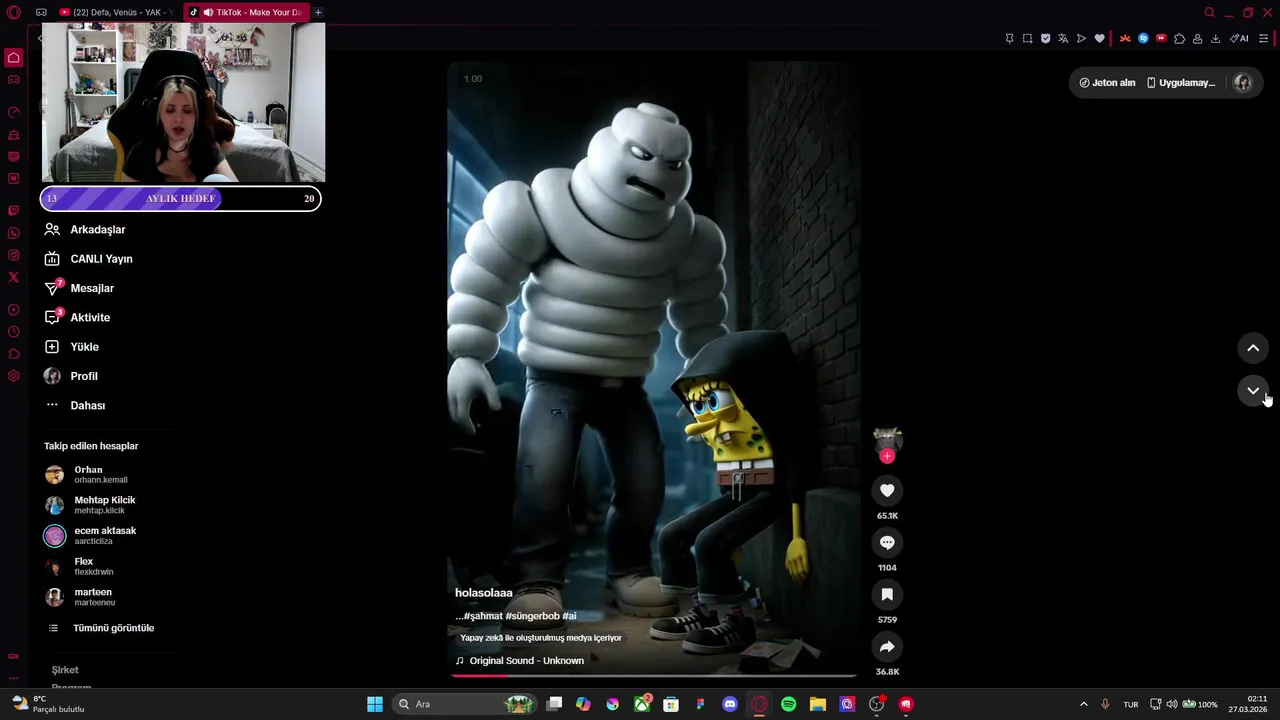This screenshot has width=1280, height=720.
Task: Click the taskbar Ara search box
Action: pyautogui.click(x=465, y=704)
